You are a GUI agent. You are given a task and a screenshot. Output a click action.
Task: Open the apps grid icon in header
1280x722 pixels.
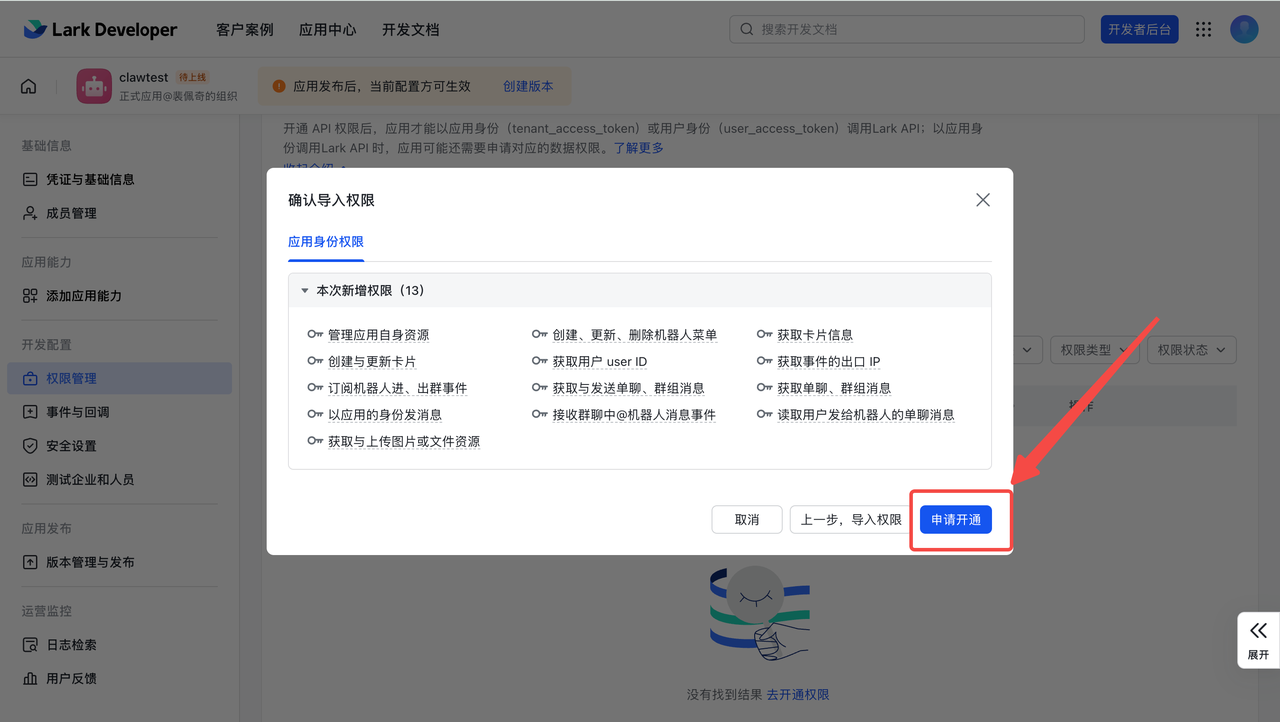click(x=1204, y=30)
